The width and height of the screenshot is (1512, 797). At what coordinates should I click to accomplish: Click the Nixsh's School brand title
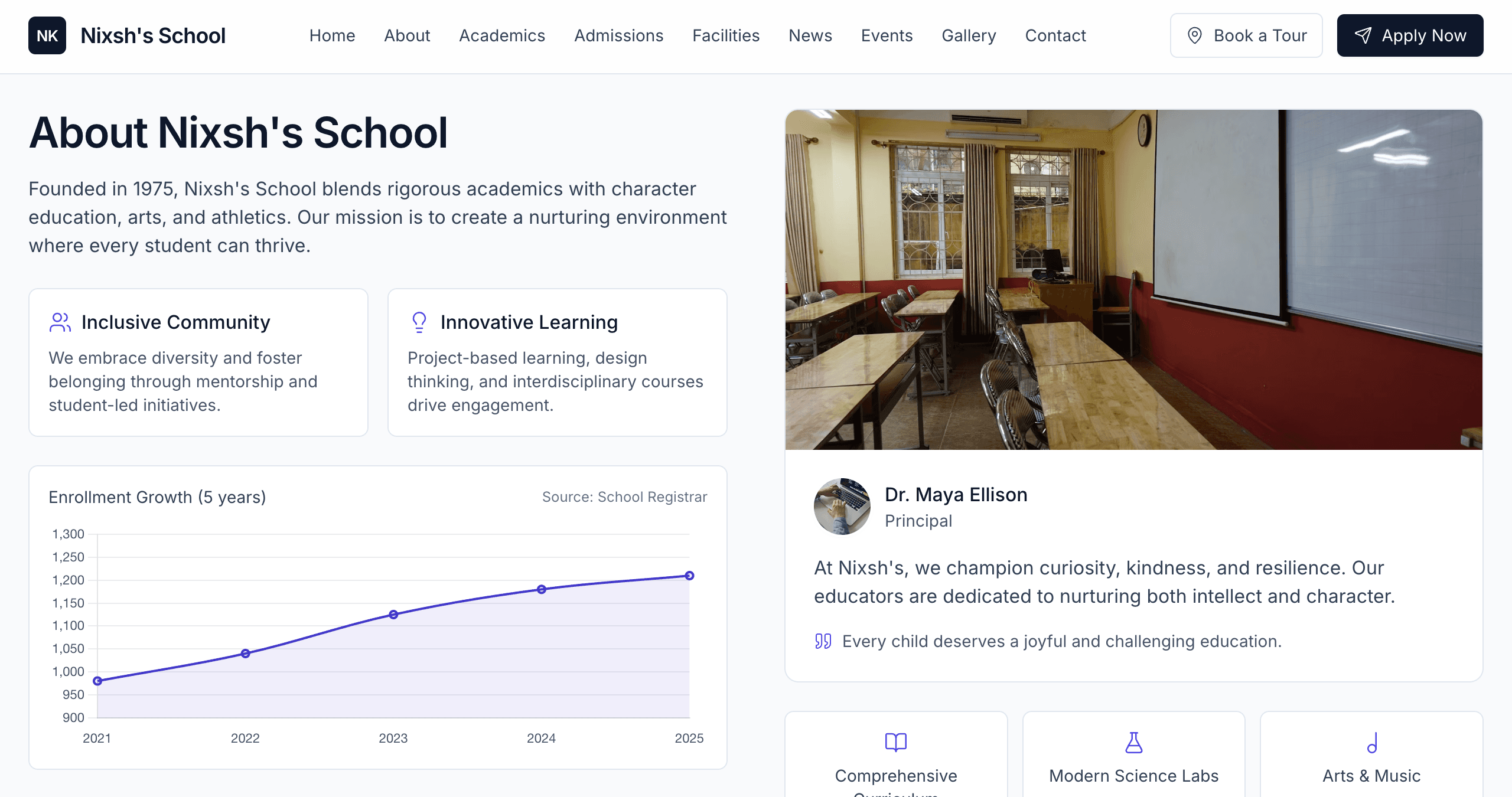[x=153, y=35]
